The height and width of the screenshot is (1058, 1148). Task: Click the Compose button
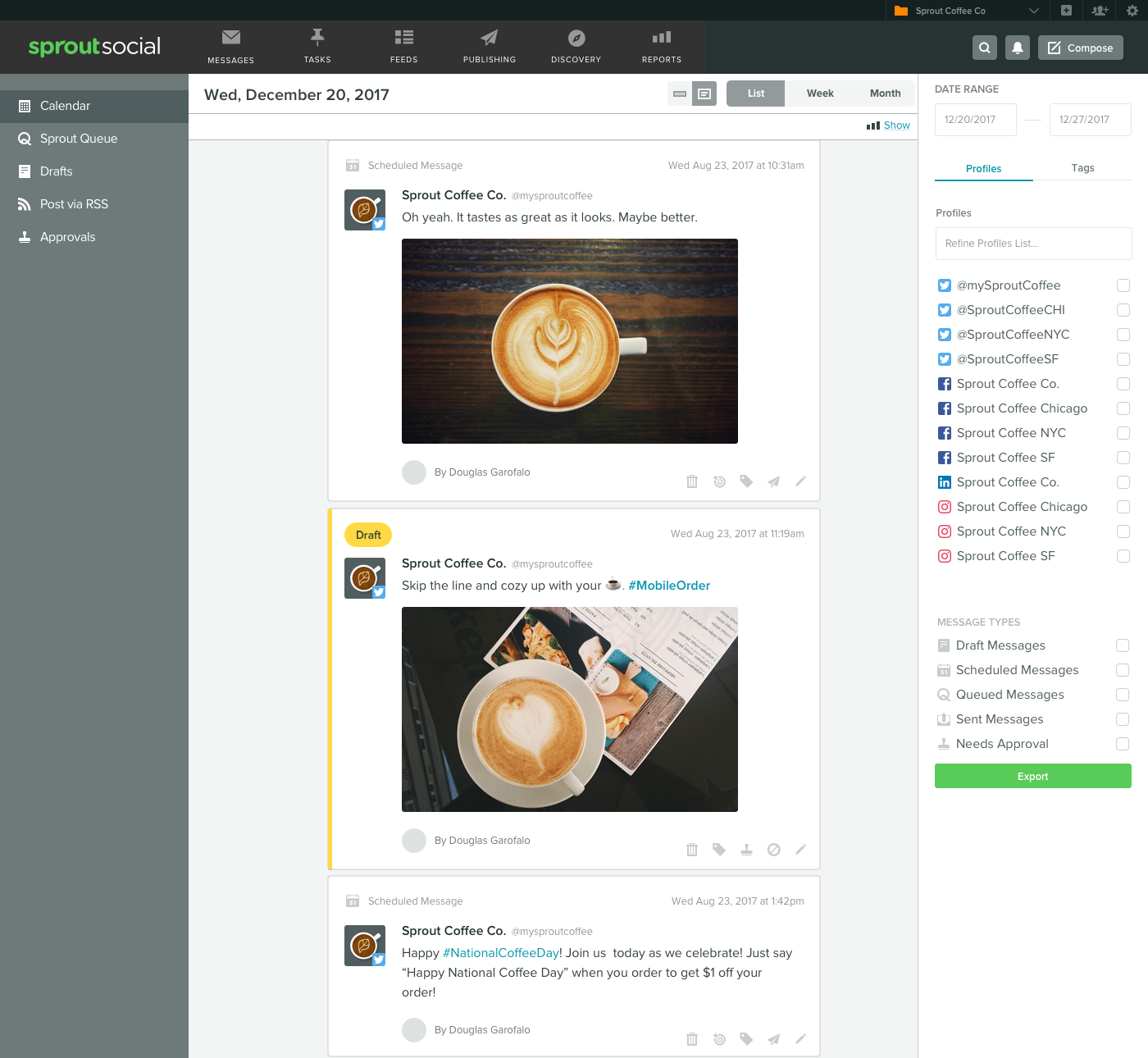tap(1081, 48)
